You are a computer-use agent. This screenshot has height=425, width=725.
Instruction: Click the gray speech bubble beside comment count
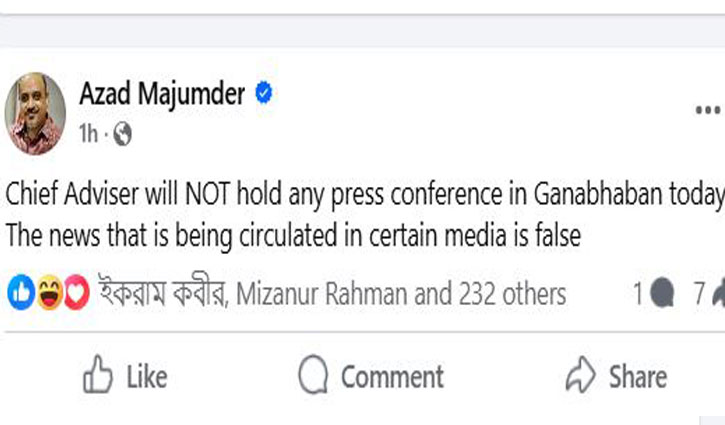pos(661,293)
